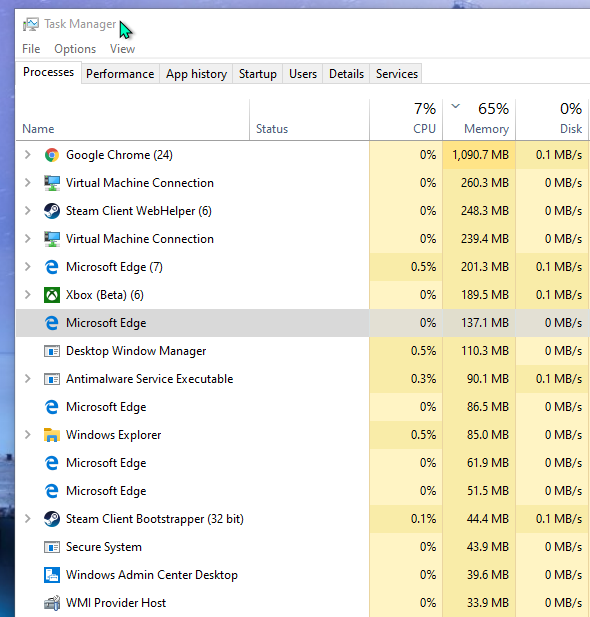590x617 pixels.
Task: Expand Steam Client Bootstrapper (32 bit)
Action: tap(28, 519)
